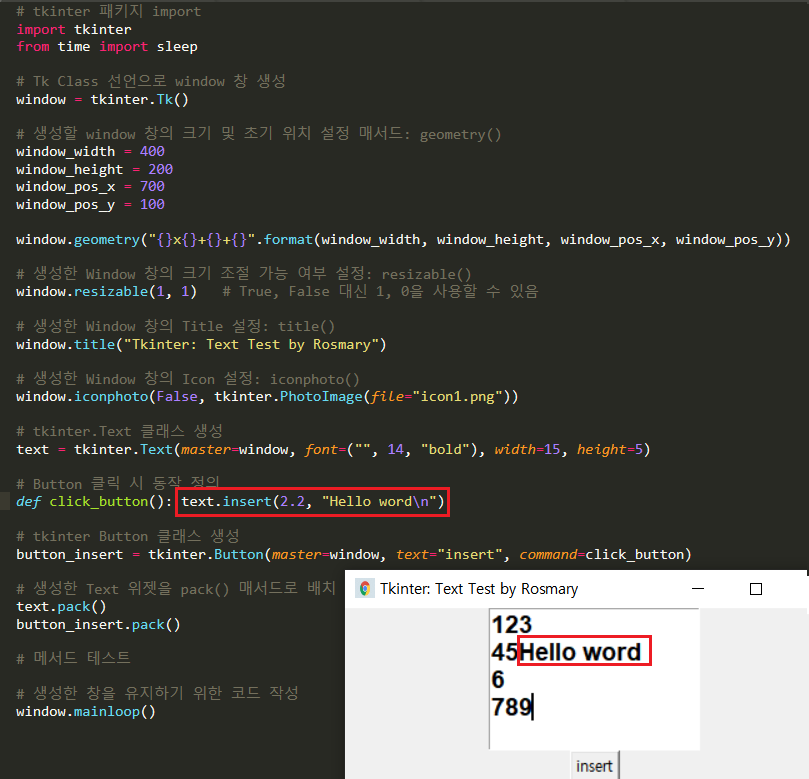
Task: Maximize the Tkinter Text Test window
Action: pyautogui.click(x=756, y=589)
